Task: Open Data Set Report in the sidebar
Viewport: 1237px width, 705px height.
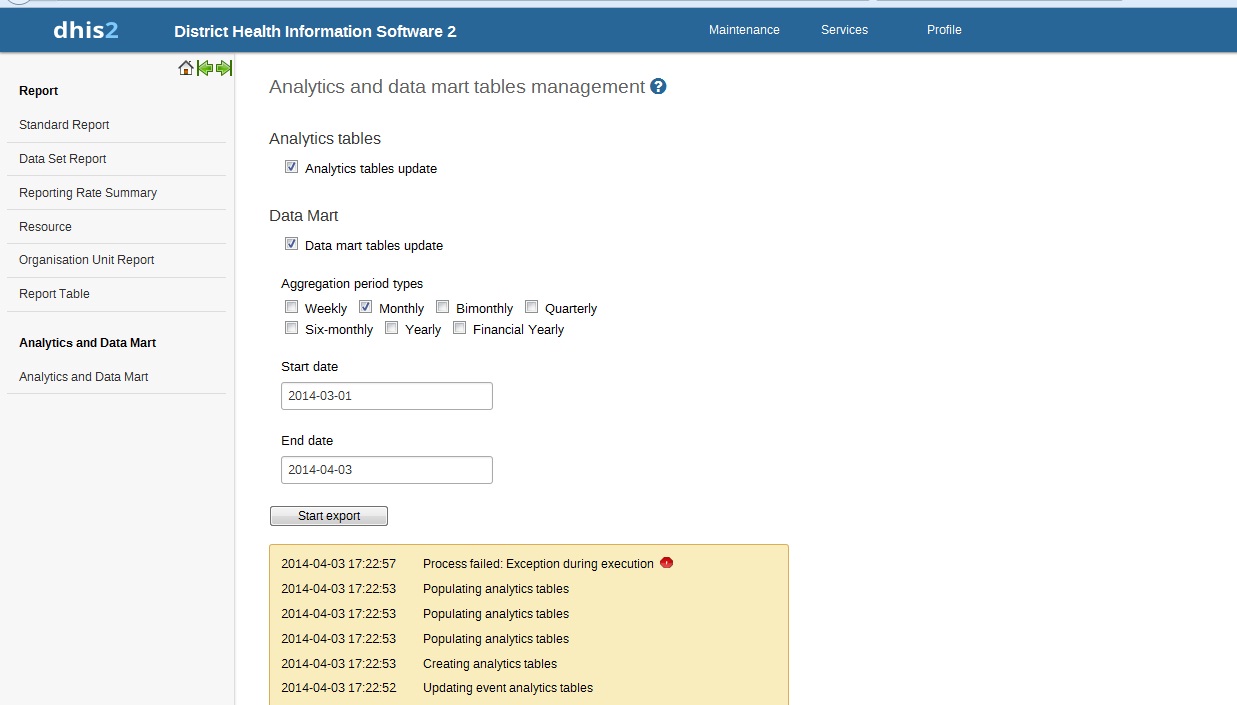Action: point(62,159)
